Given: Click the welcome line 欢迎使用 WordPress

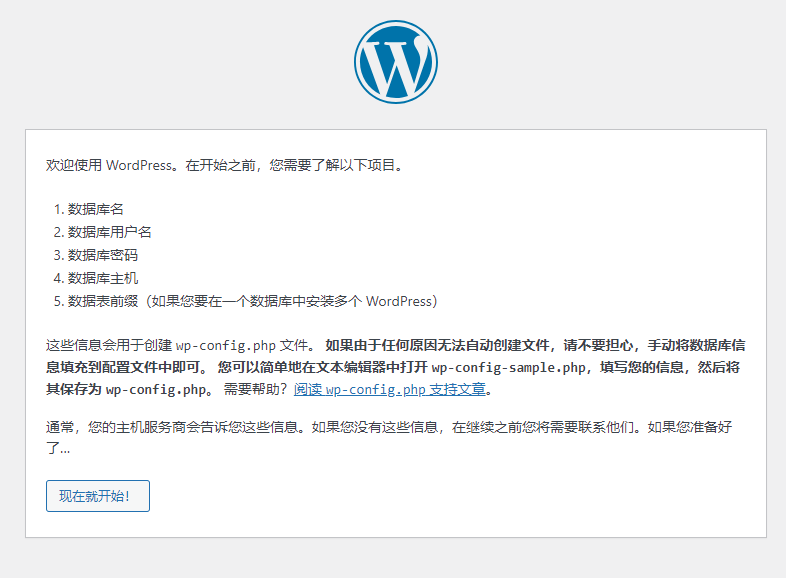Looking at the screenshot, I should (225, 165).
